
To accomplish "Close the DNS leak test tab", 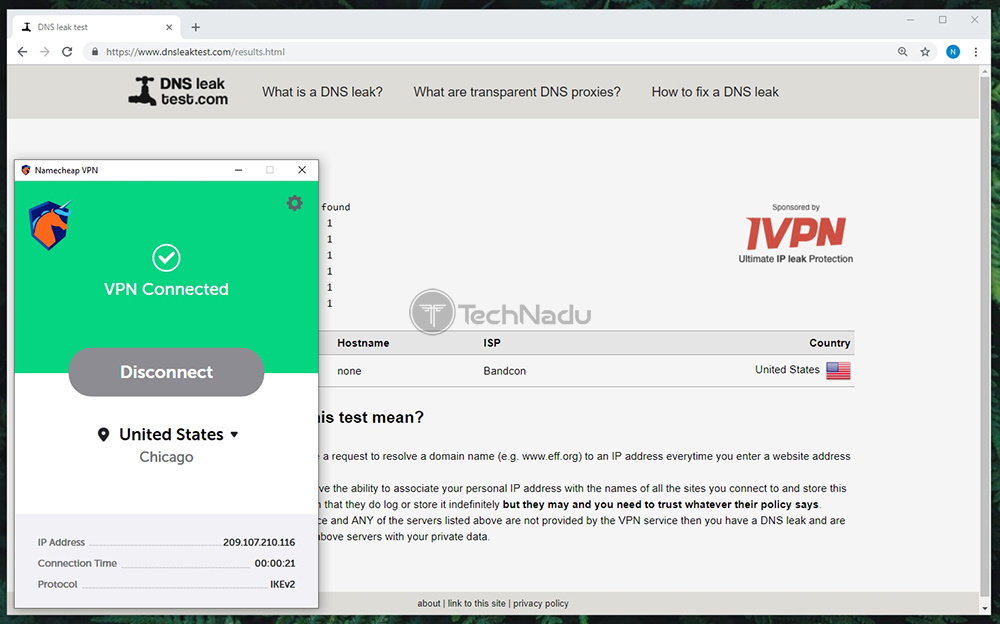I will tap(169, 27).
